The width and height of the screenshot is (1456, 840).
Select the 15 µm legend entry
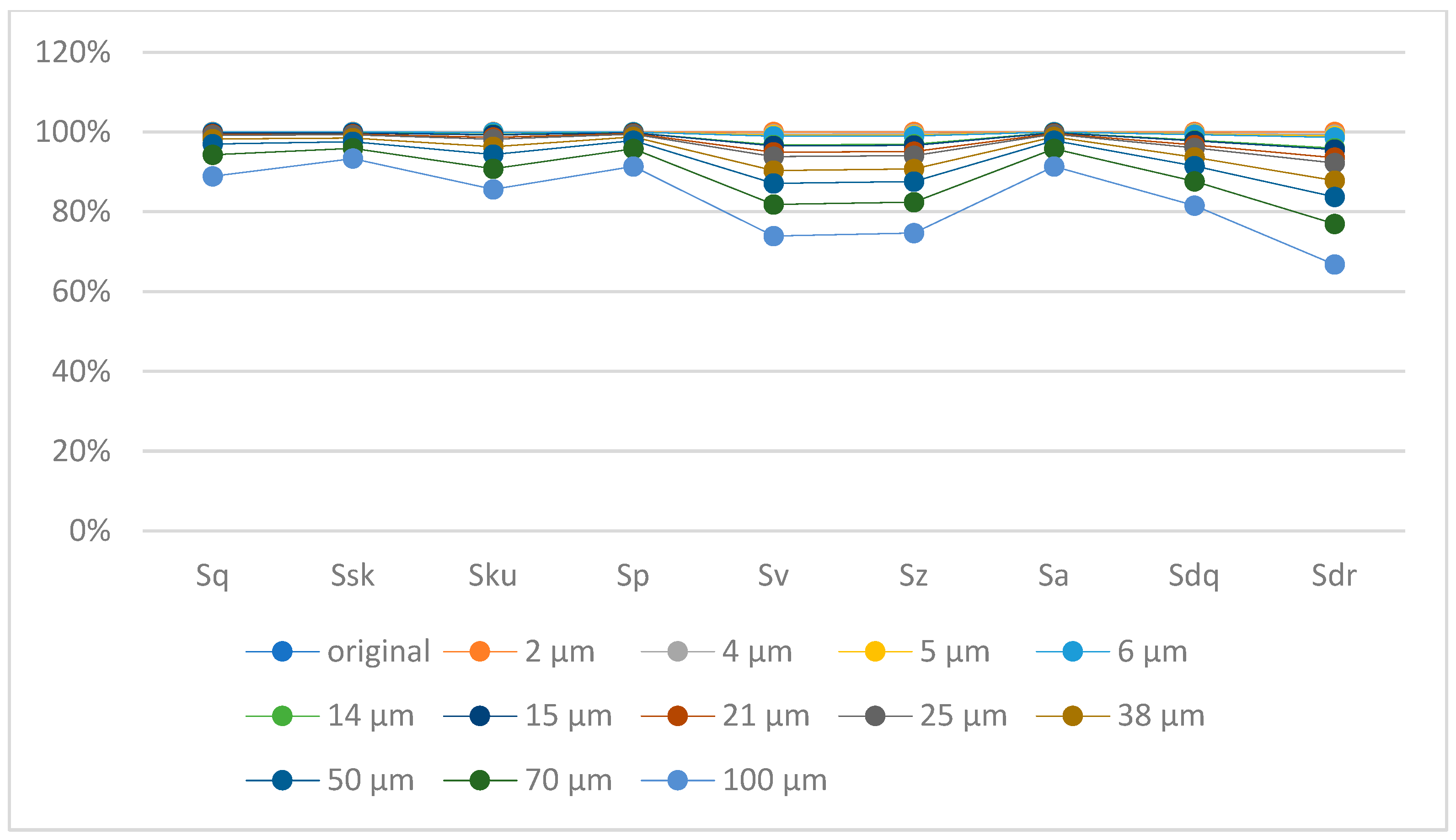tap(567, 716)
